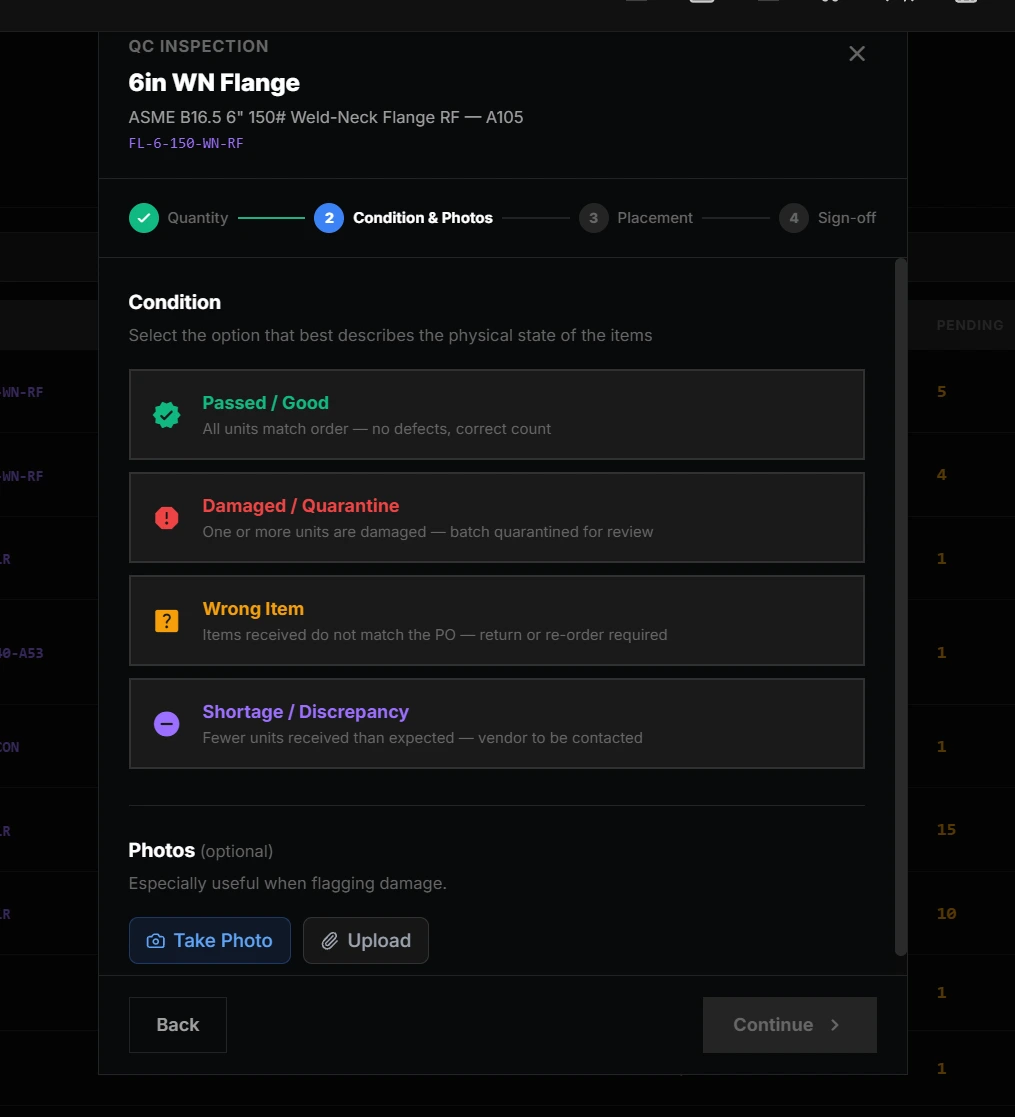
Task: Click the completed Quantity checkmark step icon
Action: point(144,218)
